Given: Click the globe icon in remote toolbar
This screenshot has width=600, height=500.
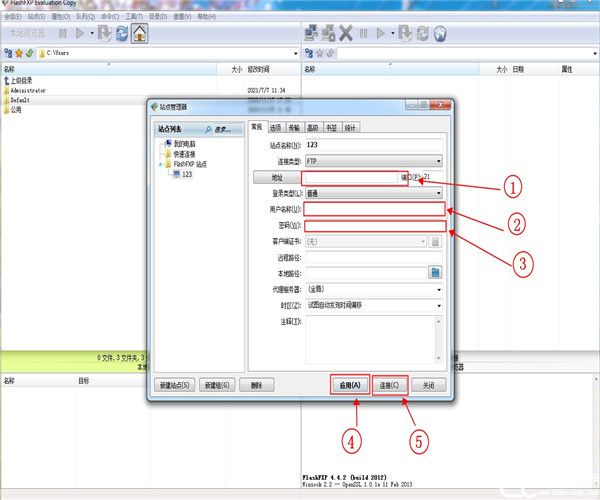Looking at the screenshot, I should (x=439, y=33).
